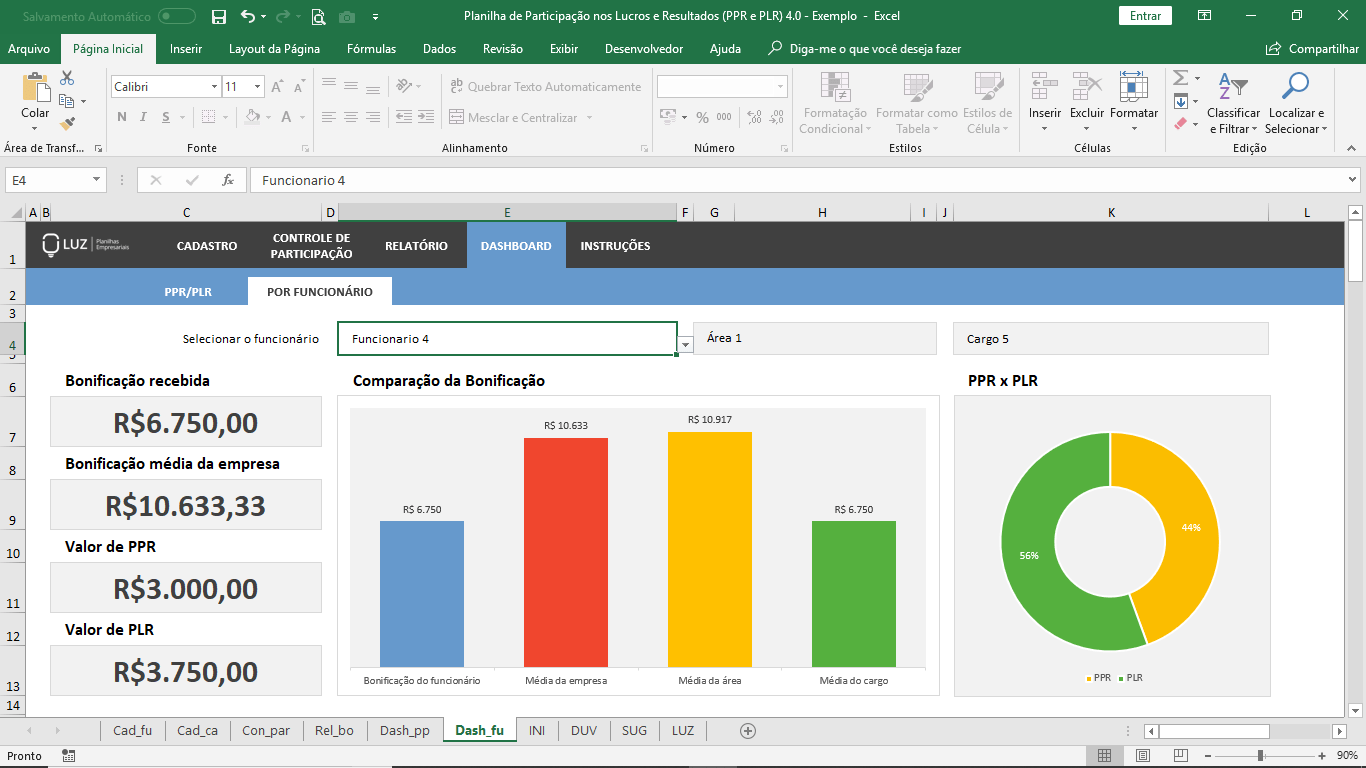This screenshot has width=1366, height=768.
Task: Add a new sheet with plus button
Action: click(747, 730)
